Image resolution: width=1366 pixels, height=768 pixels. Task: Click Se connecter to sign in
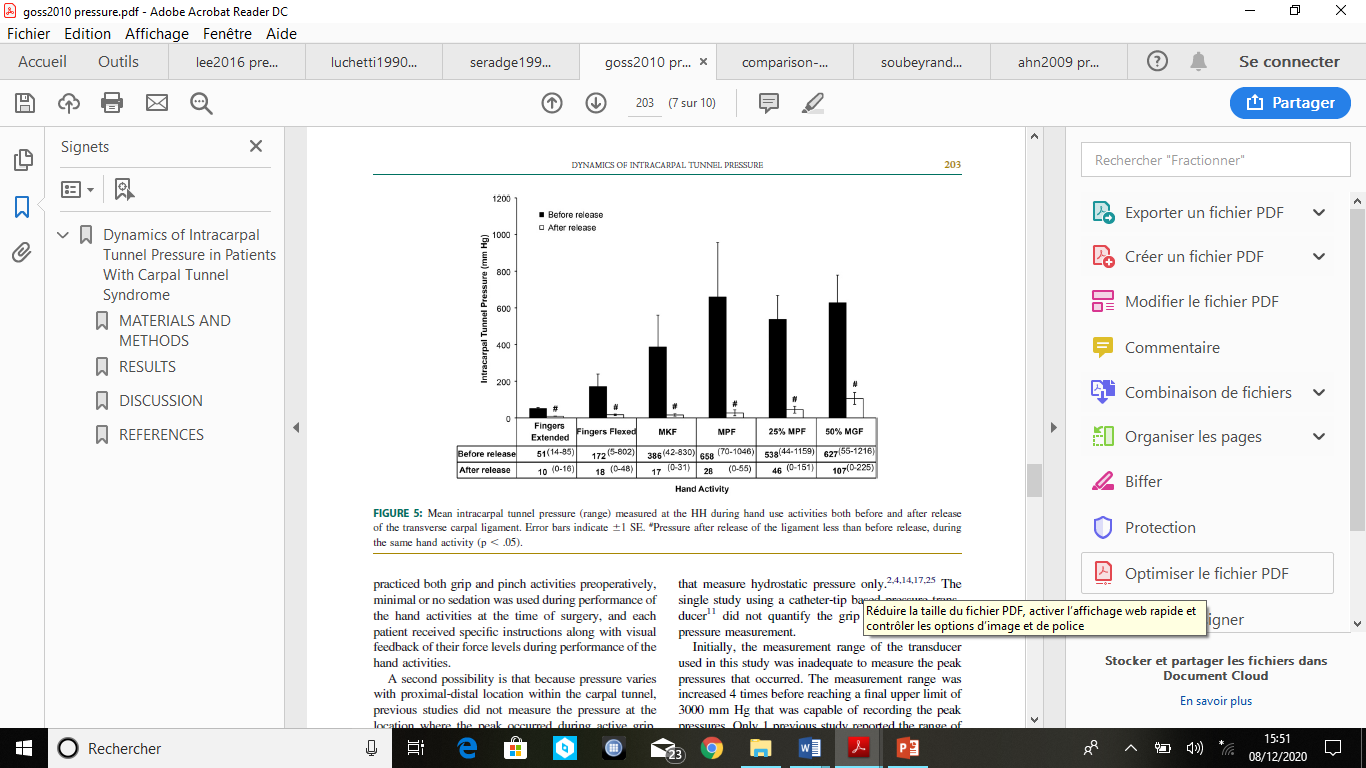[1289, 62]
